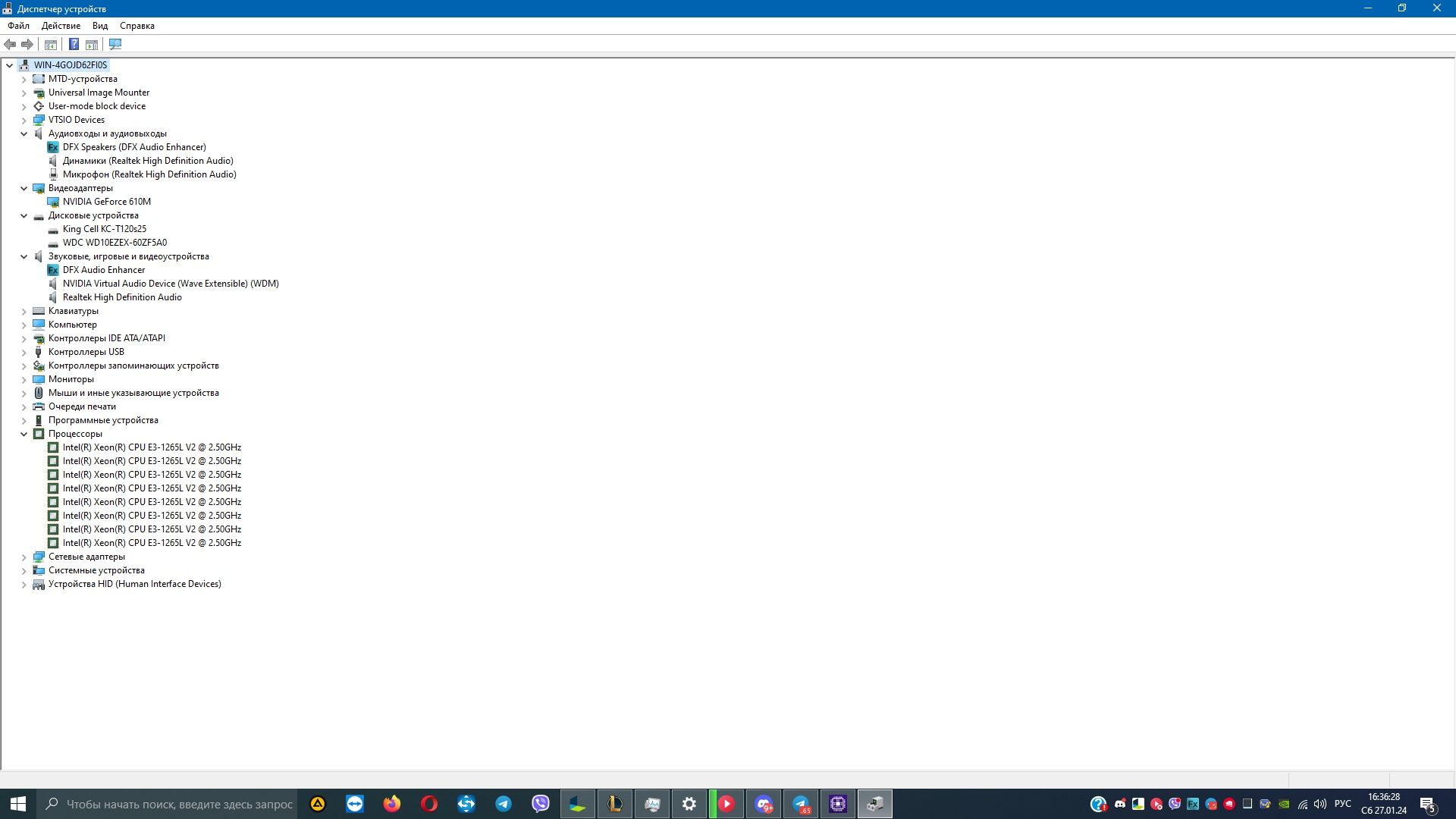The width and height of the screenshot is (1456, 819).
Task: Open the Settings gear app on the taskbar
Action: [x=689, y=804]
